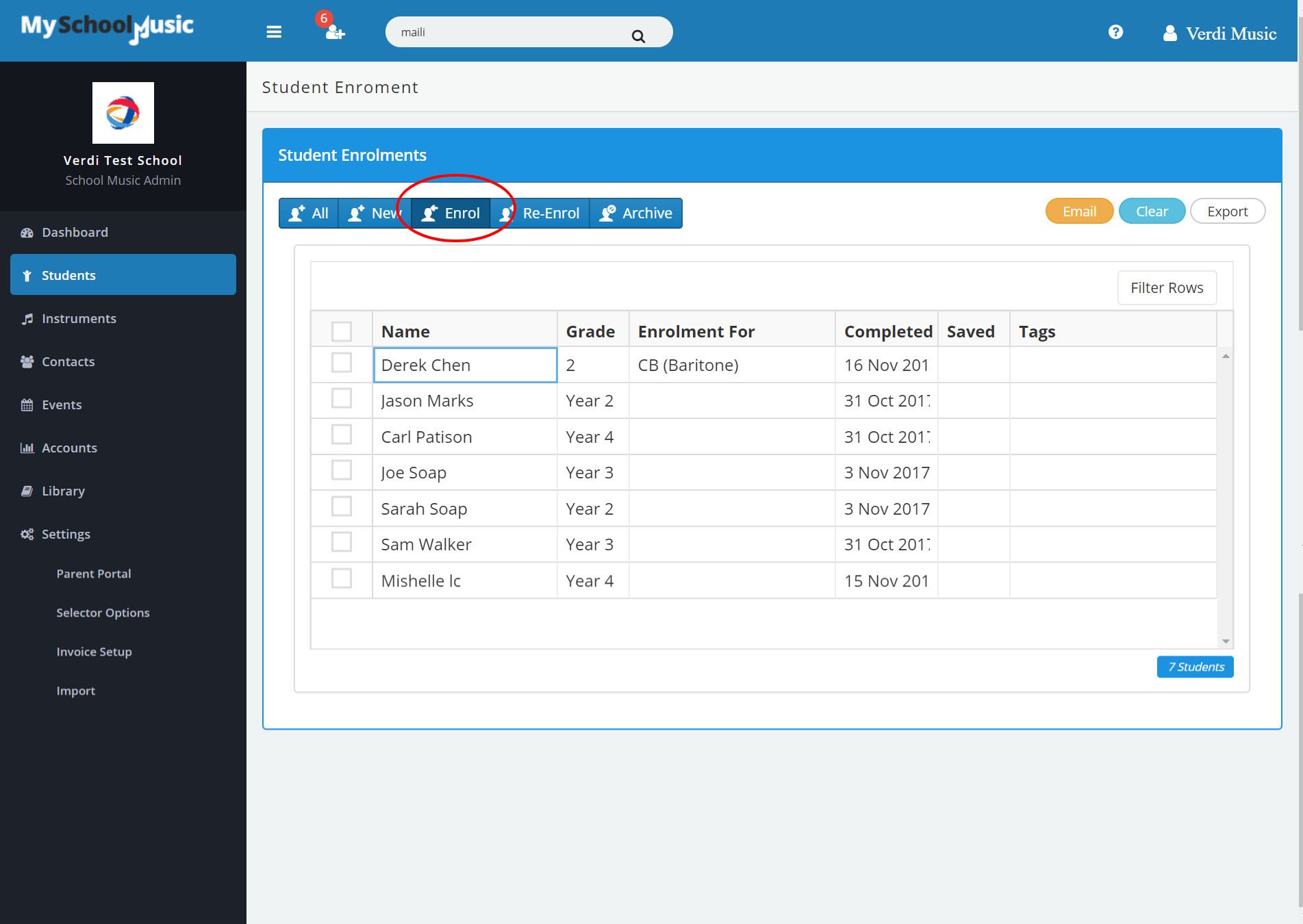Select the Enrol tab
This screenshot has height=924, width=1303.
[451, 213]
